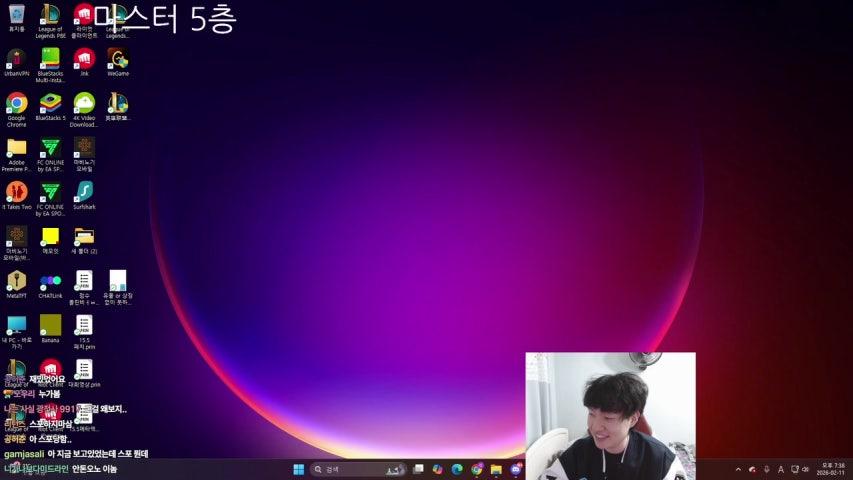The width and height of the screenshot is (853, 480).
Task: Open the BlueStacks Multi-Instance Manager shortcut
Action: point(50,58)
